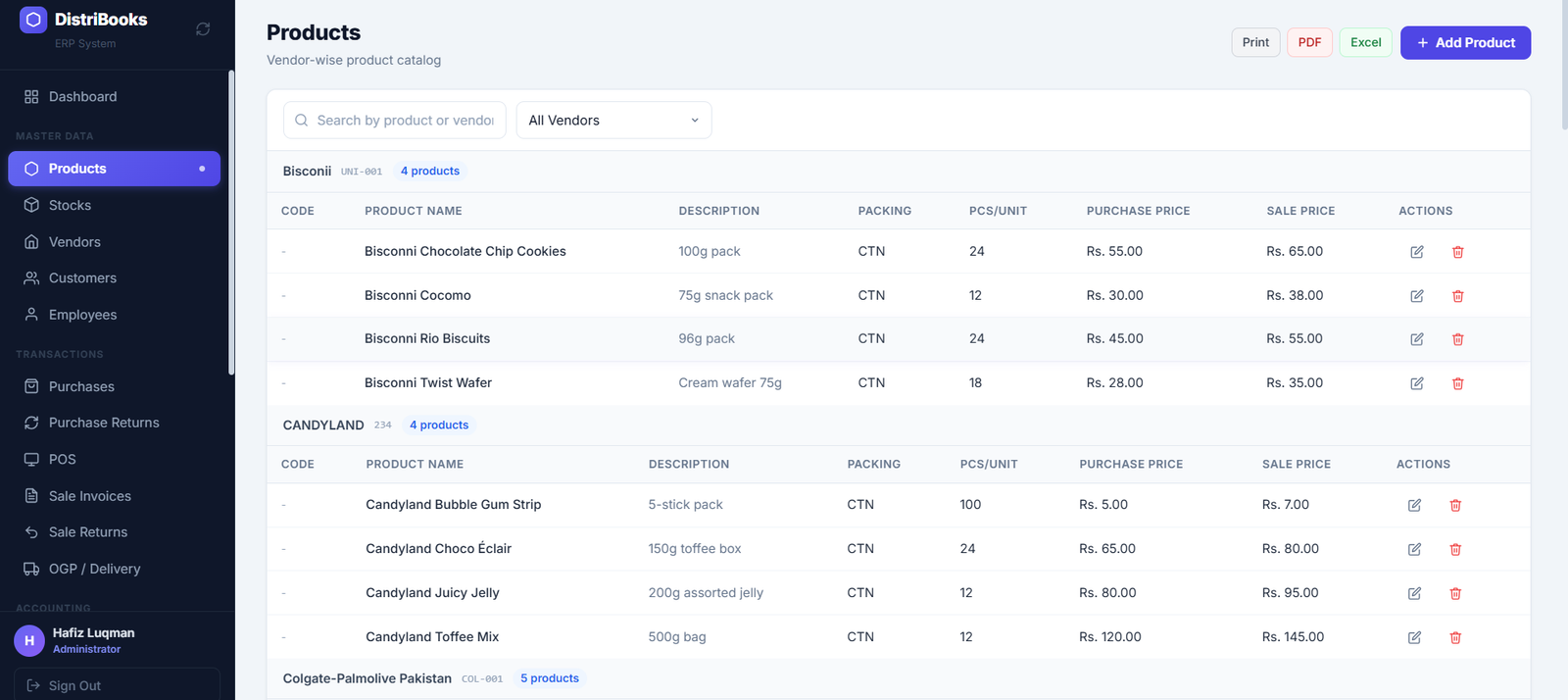Print the product catalog
The image size is (1568, 700).
point(1255,42)
